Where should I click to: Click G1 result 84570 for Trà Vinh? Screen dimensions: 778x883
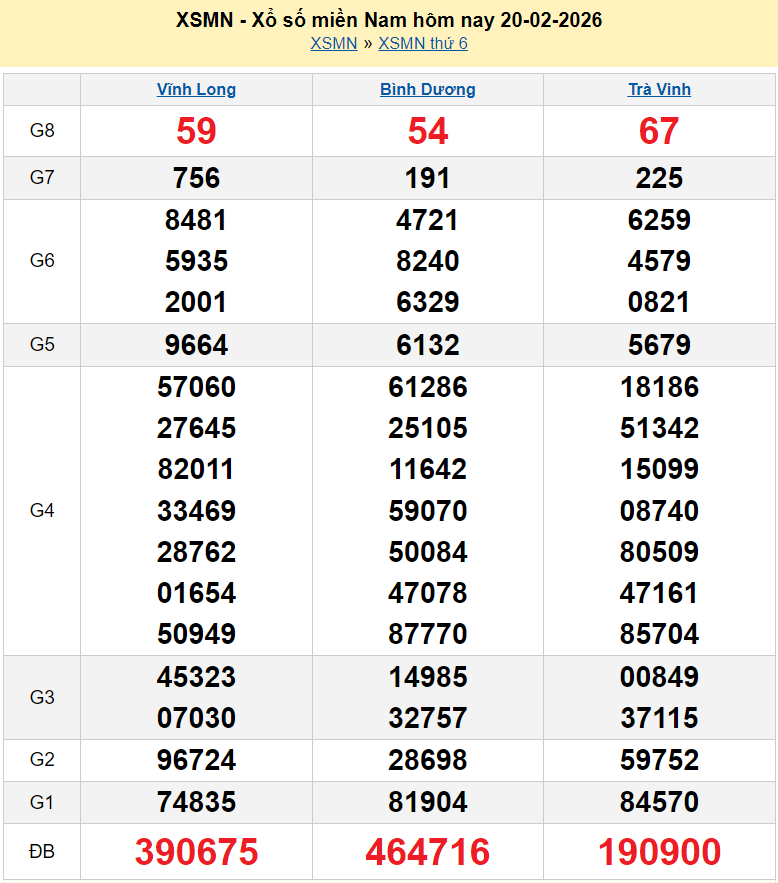pyautogui.click(x=659, y=802)
